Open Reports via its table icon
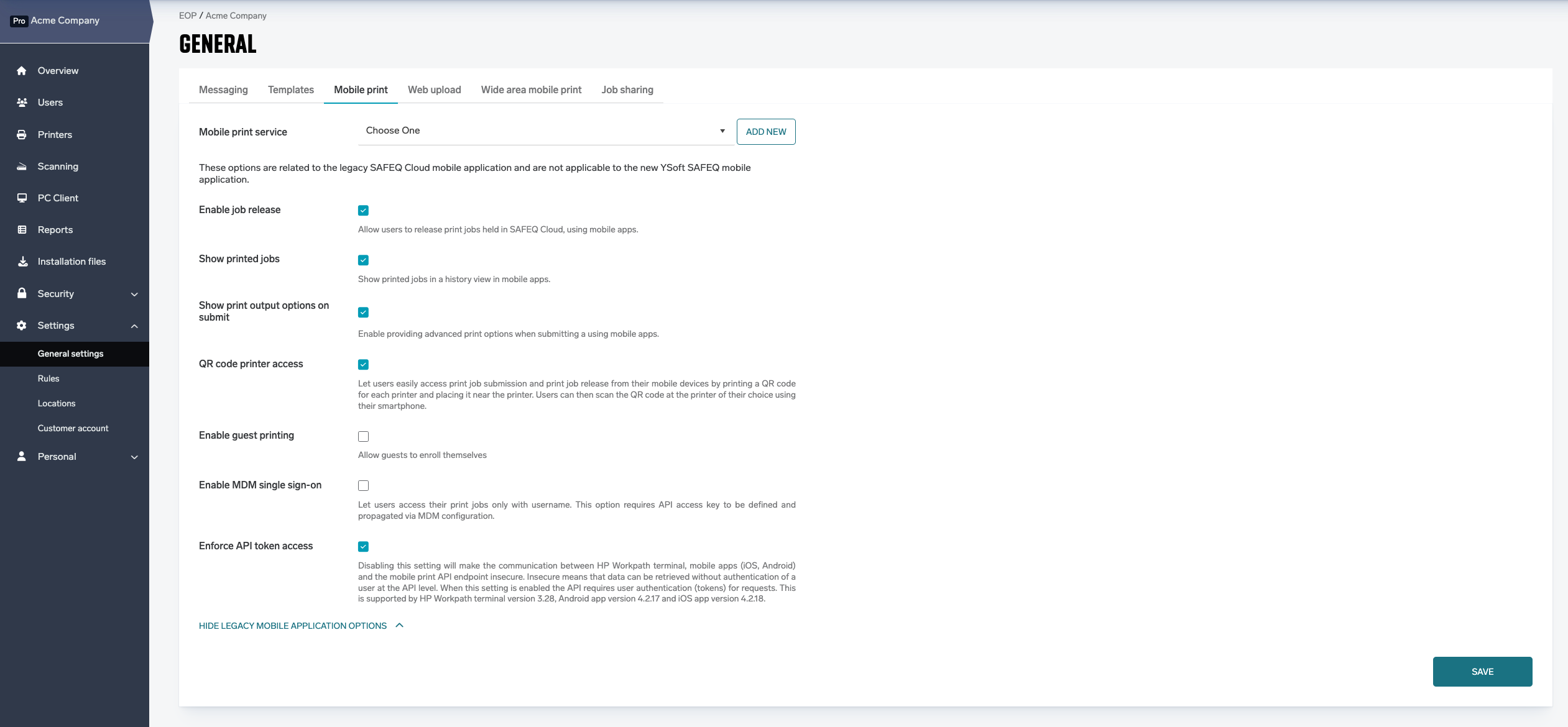Screen dimensions: 1568x727 22,230
